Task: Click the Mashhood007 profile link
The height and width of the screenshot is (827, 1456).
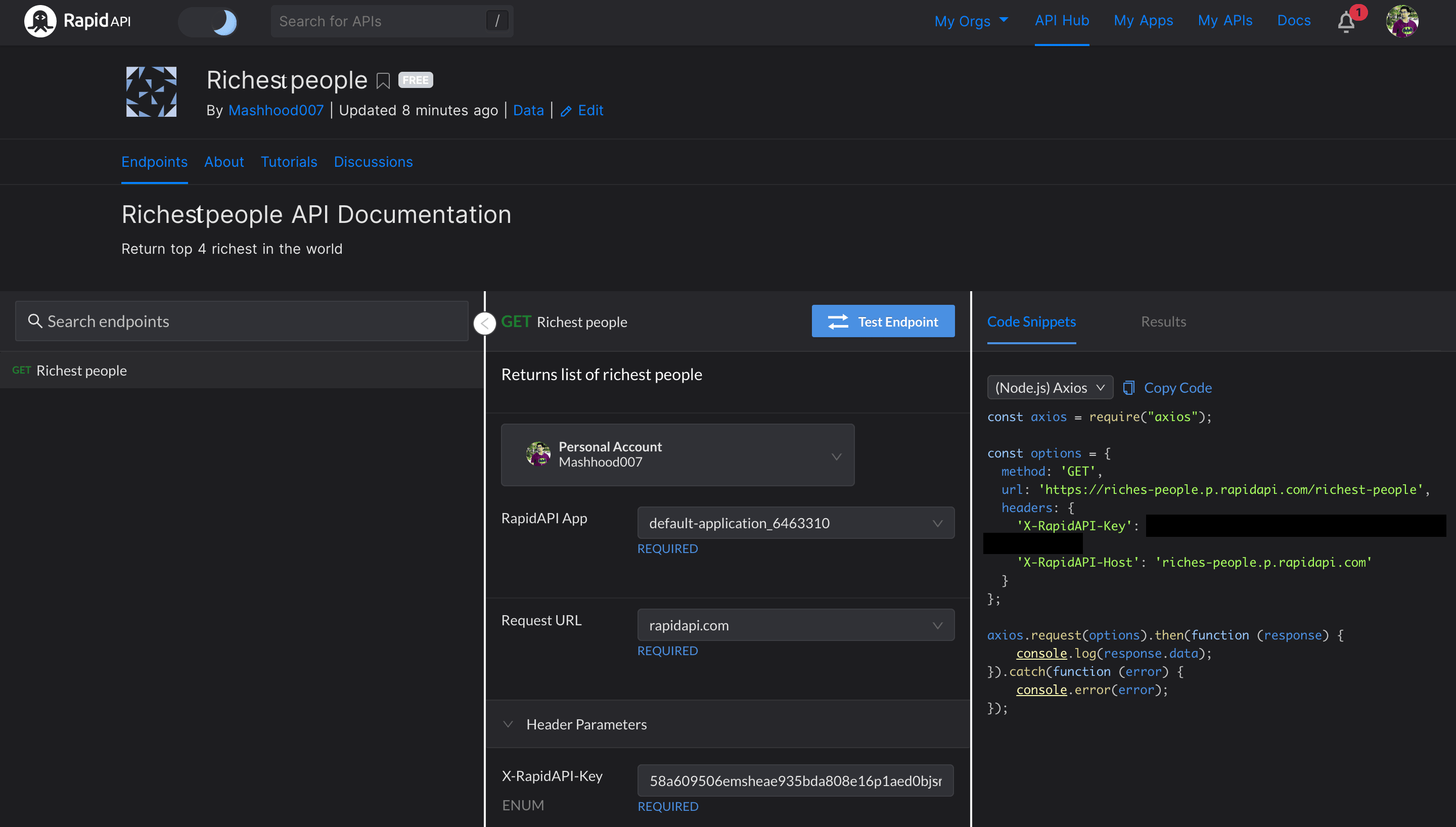Action: [276, 110]
